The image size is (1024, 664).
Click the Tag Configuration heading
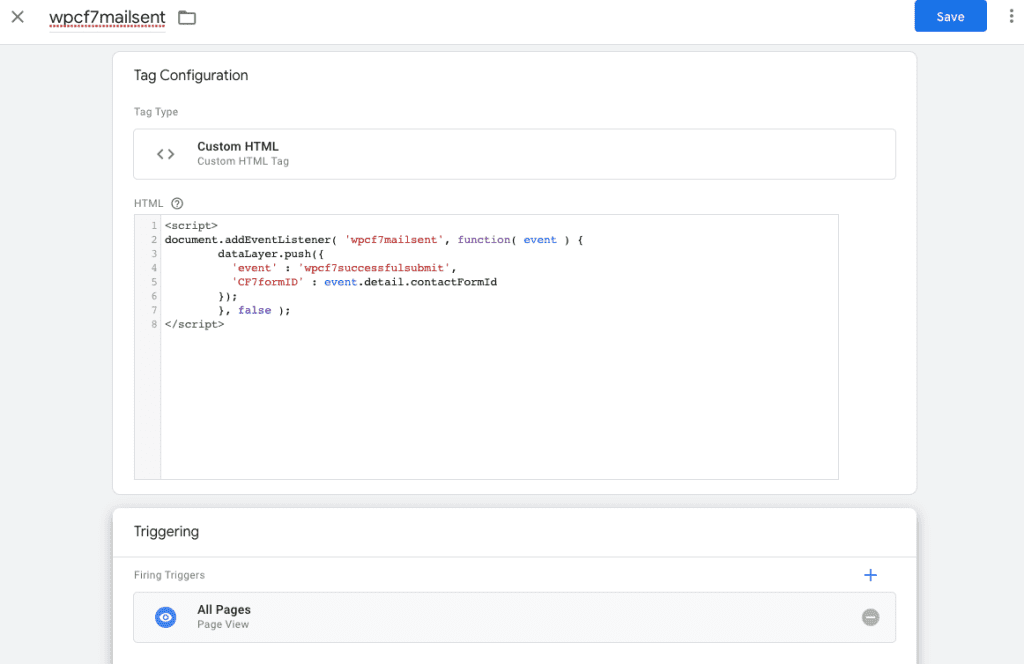[191, 75]
